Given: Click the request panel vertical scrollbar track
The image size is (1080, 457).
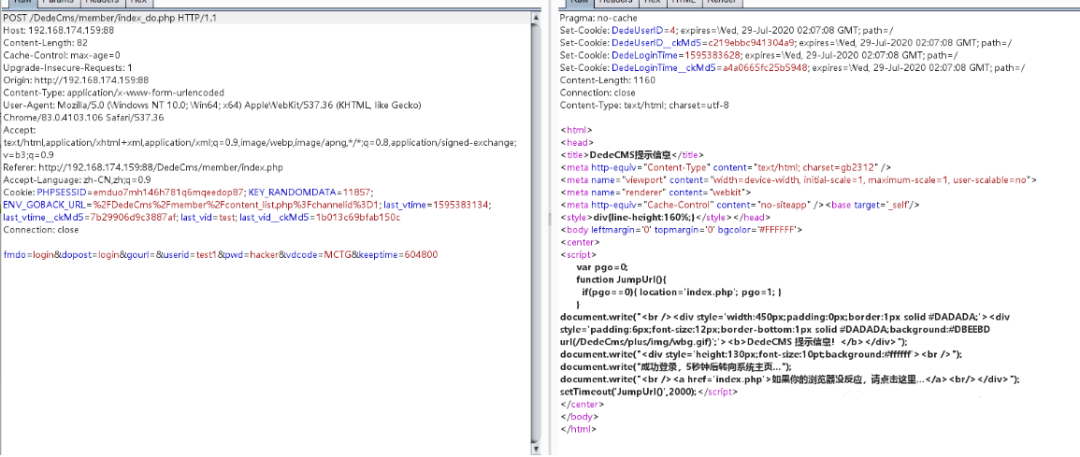Looking at the screenshot, I should tap(533, 230).
